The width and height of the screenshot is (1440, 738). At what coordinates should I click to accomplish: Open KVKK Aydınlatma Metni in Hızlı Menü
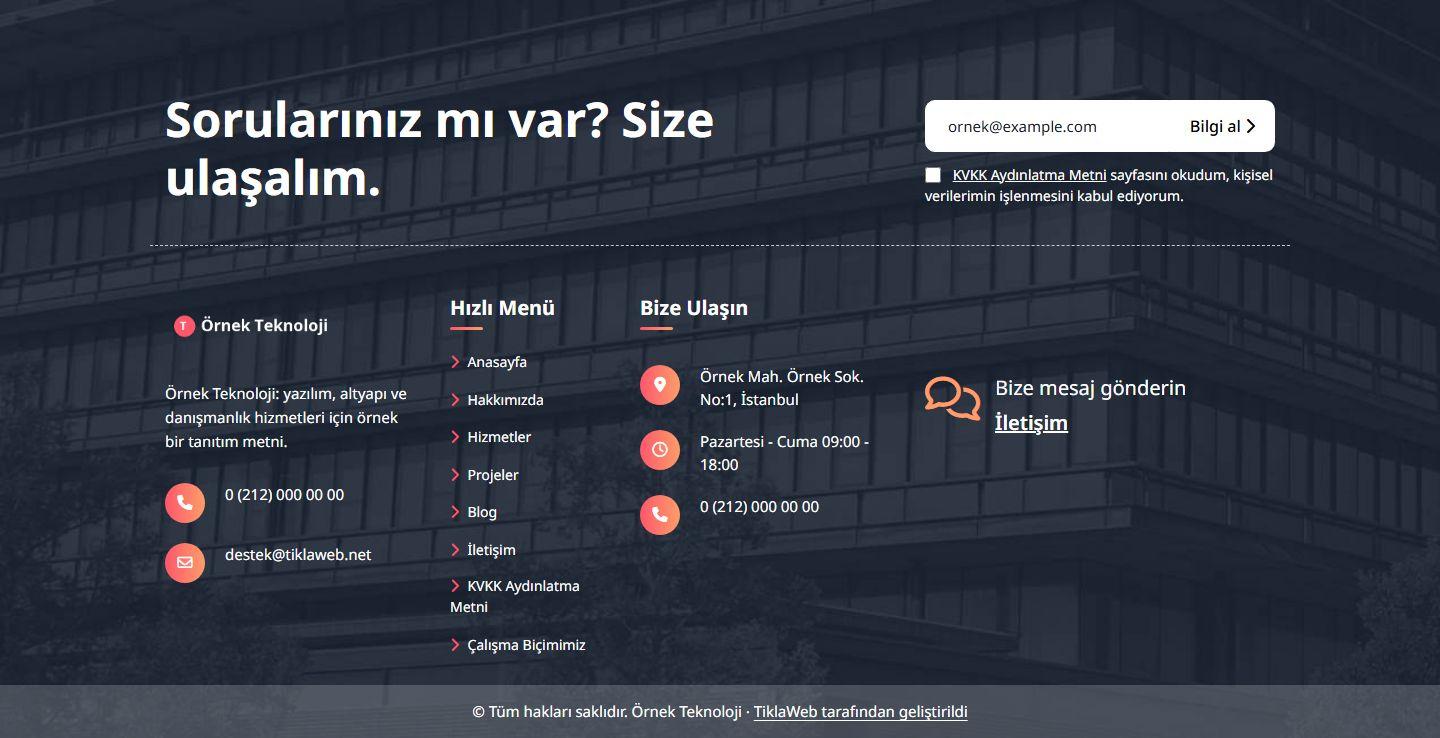pos(515,596)
